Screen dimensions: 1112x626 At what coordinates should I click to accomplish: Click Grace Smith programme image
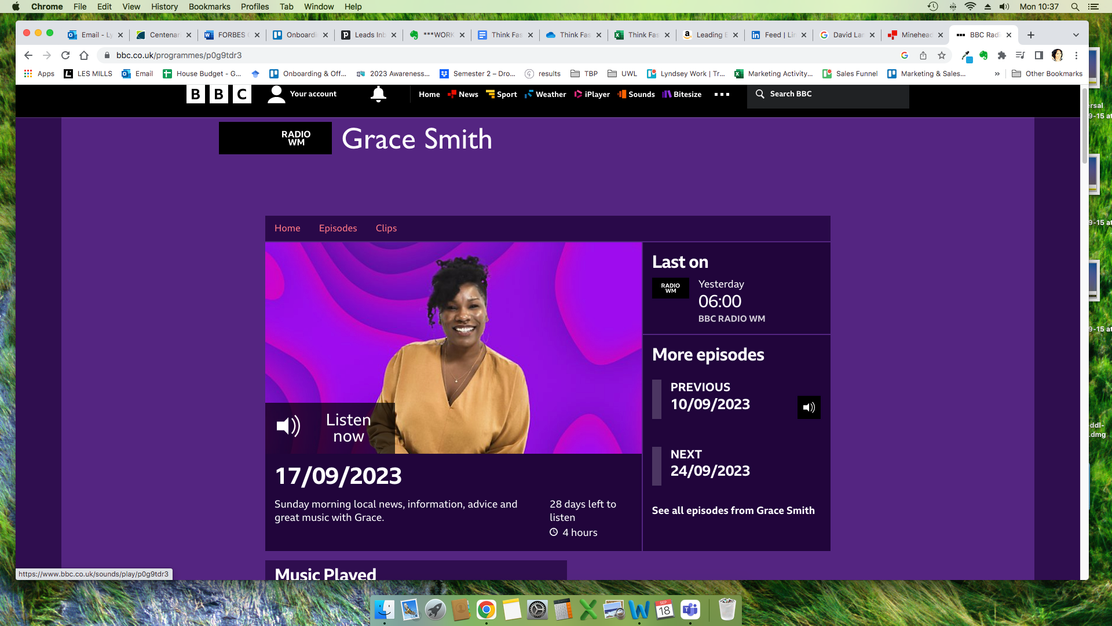pos(454,347)
